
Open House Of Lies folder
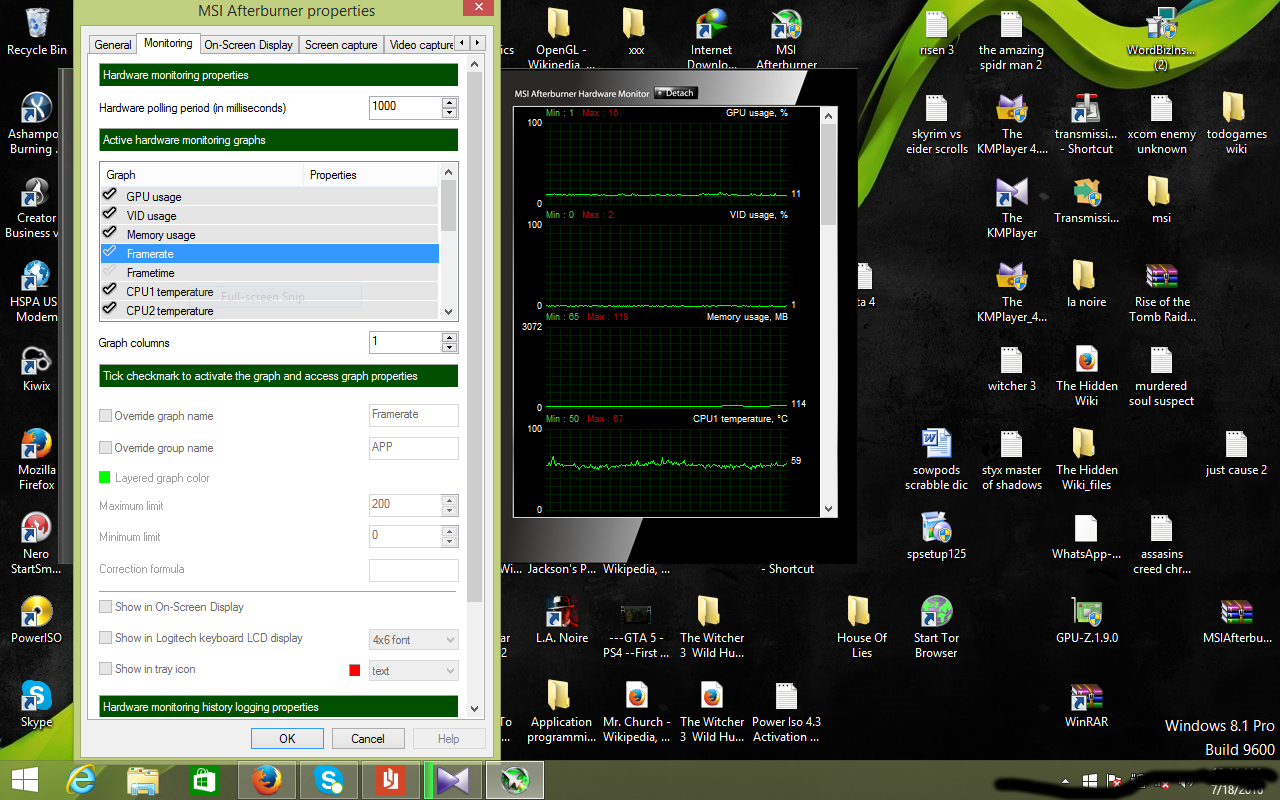[x=861, y=627]
